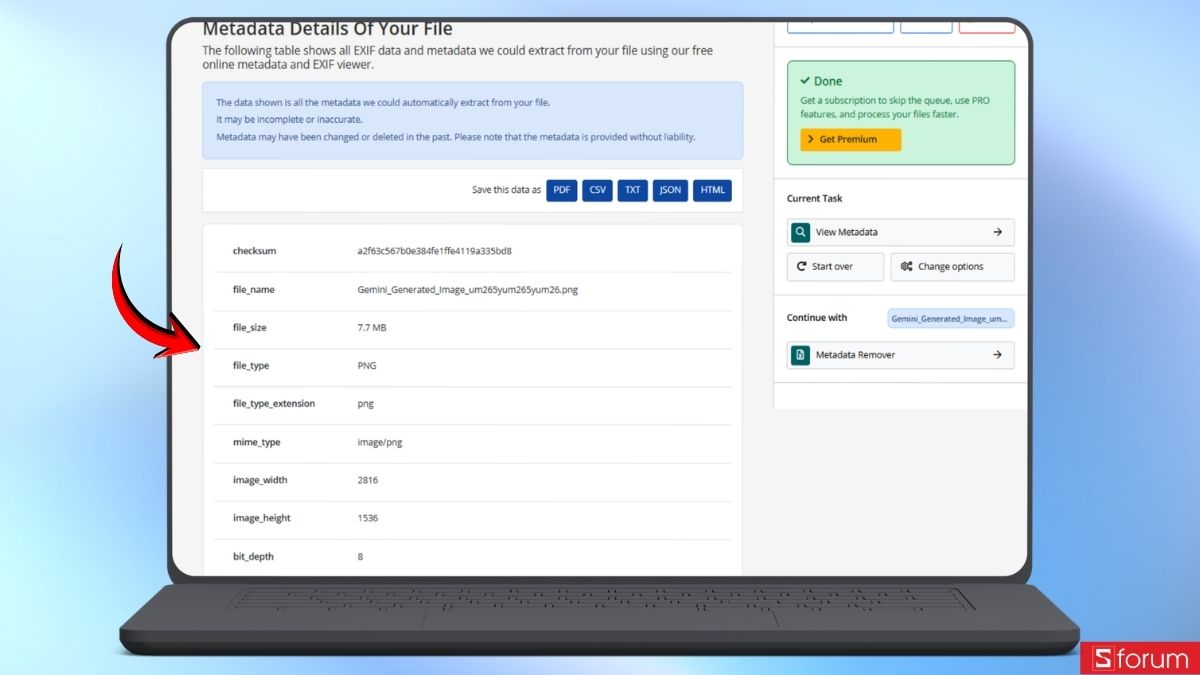
Task: Click the gears icon on Change options
Action: 906,267
